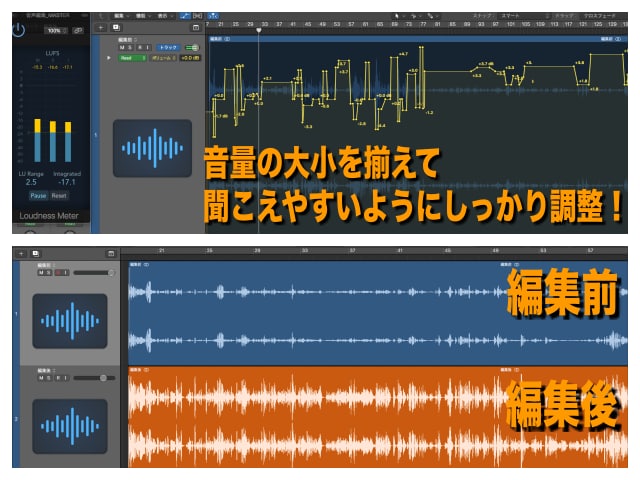This screenshot has width=640, height=480.
Task: Open the 100% view size dropdown
Action: [x=57, y=31]
